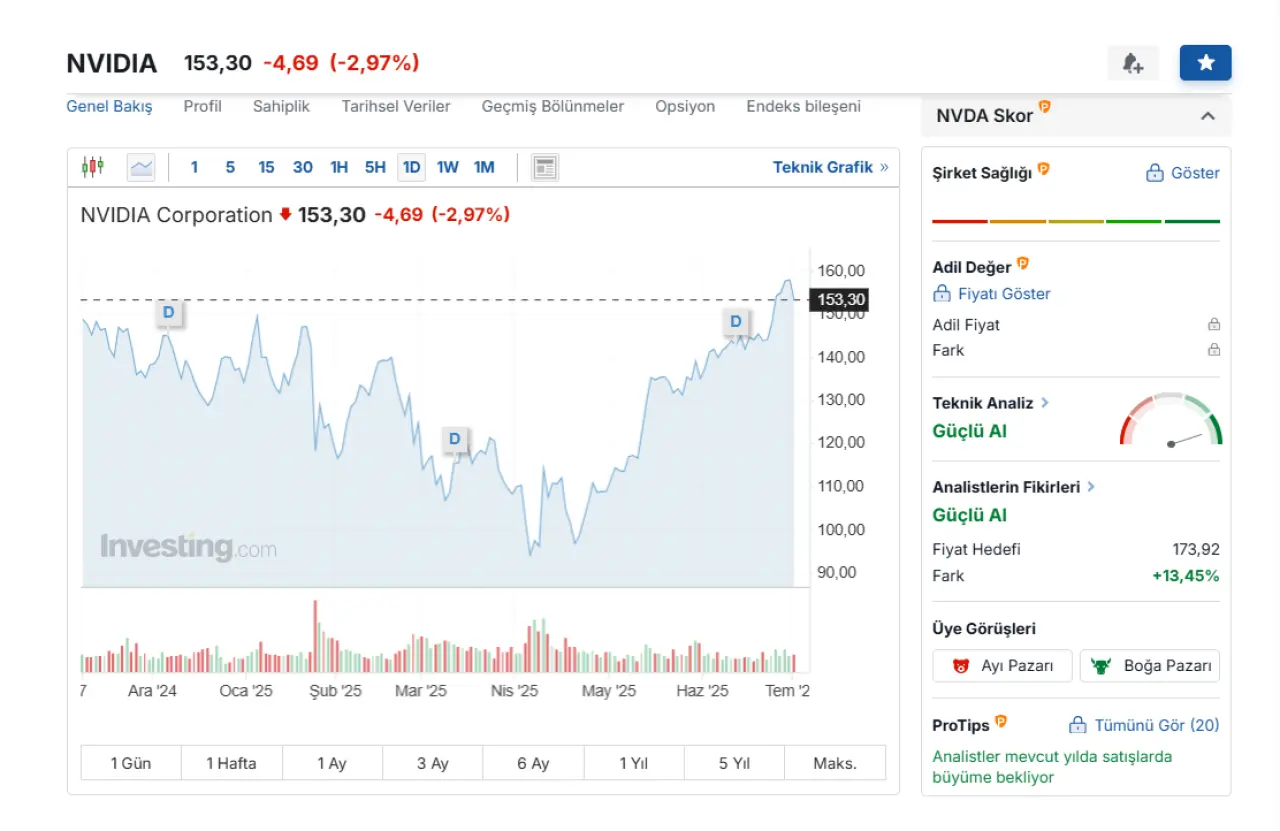Add a price alert with bell icon
Screen dimensions: 1280x831
click(1132, 63)
